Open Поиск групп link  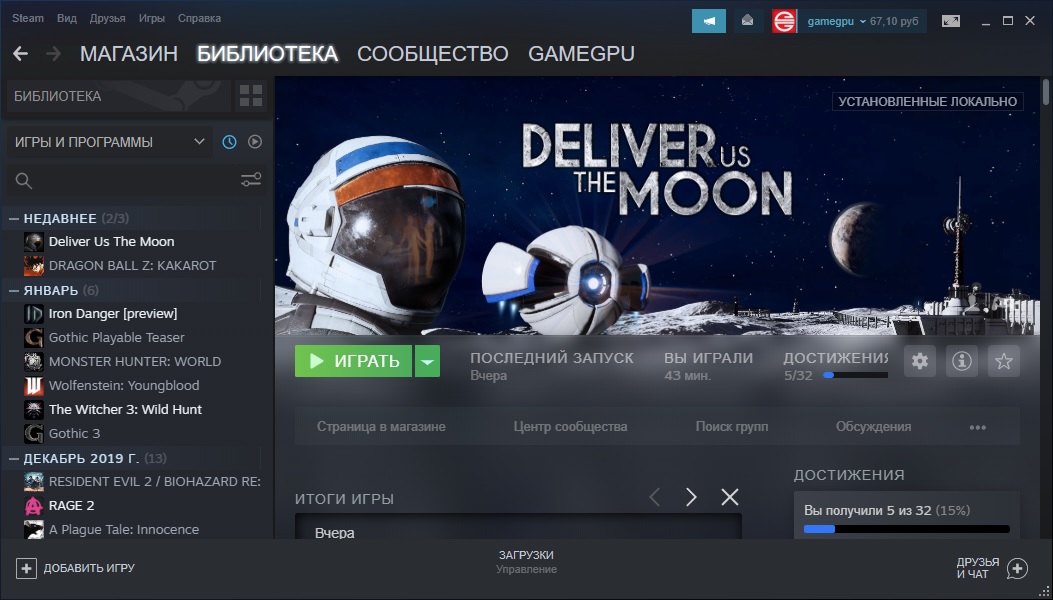732,427
